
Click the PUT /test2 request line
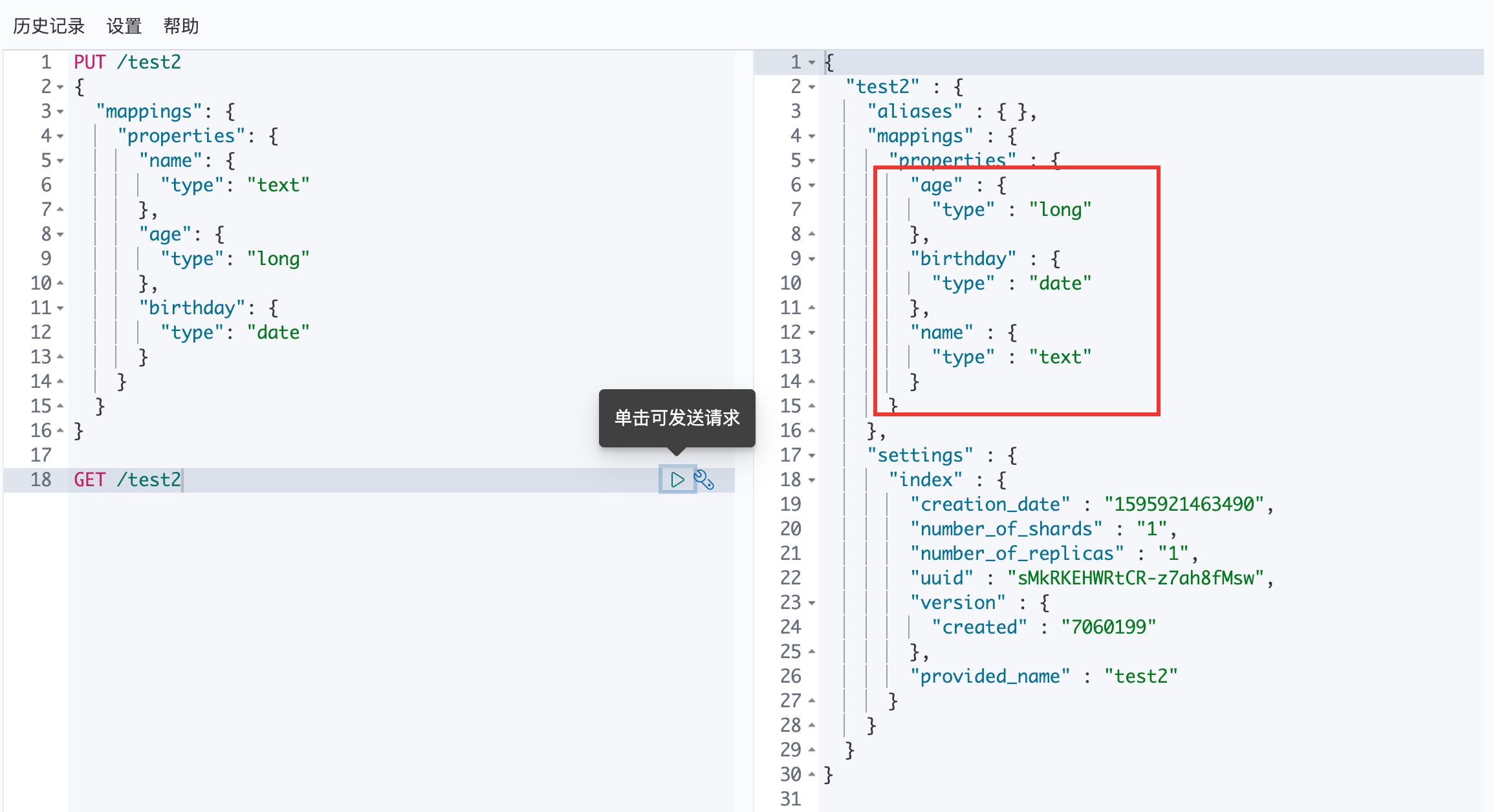pos(127,62)
